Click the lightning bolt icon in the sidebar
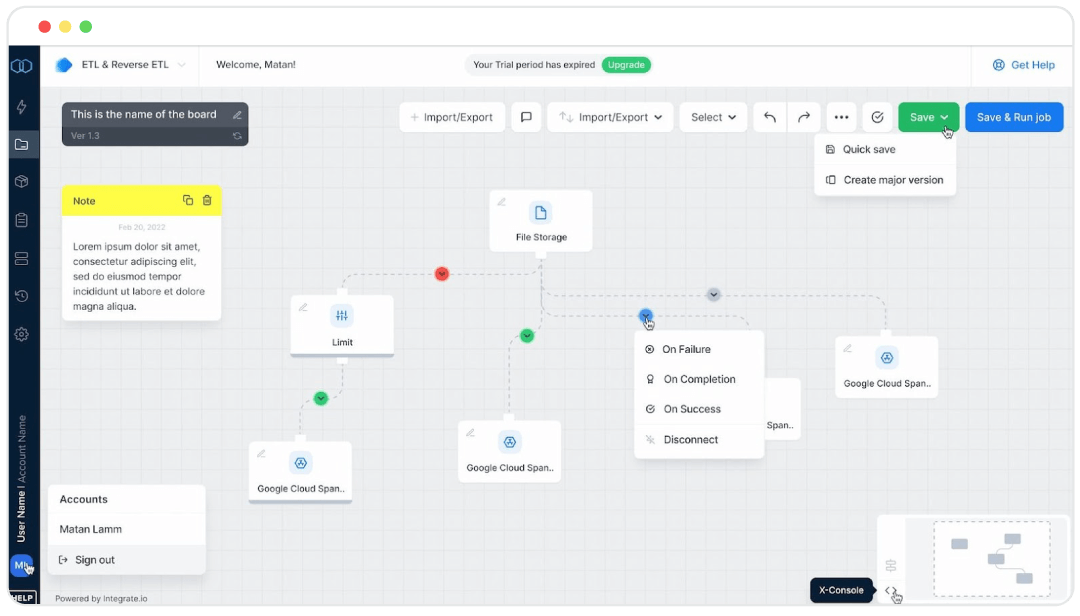This screenshot has height=616, width=1080. (x=22, y=106)
